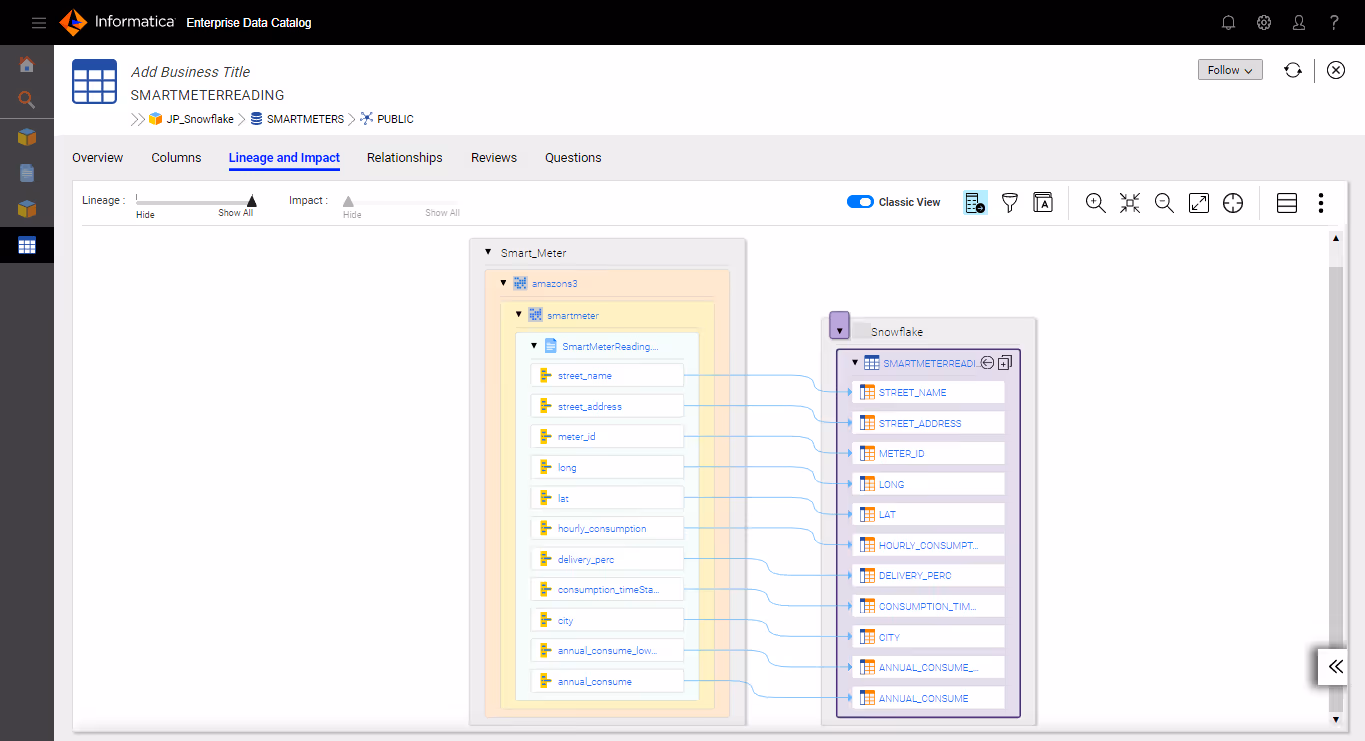Select the active table icon in sidebar
The height and width of the screenshot is (741, 1365).
pyautogui.click(x=27, y=245)
